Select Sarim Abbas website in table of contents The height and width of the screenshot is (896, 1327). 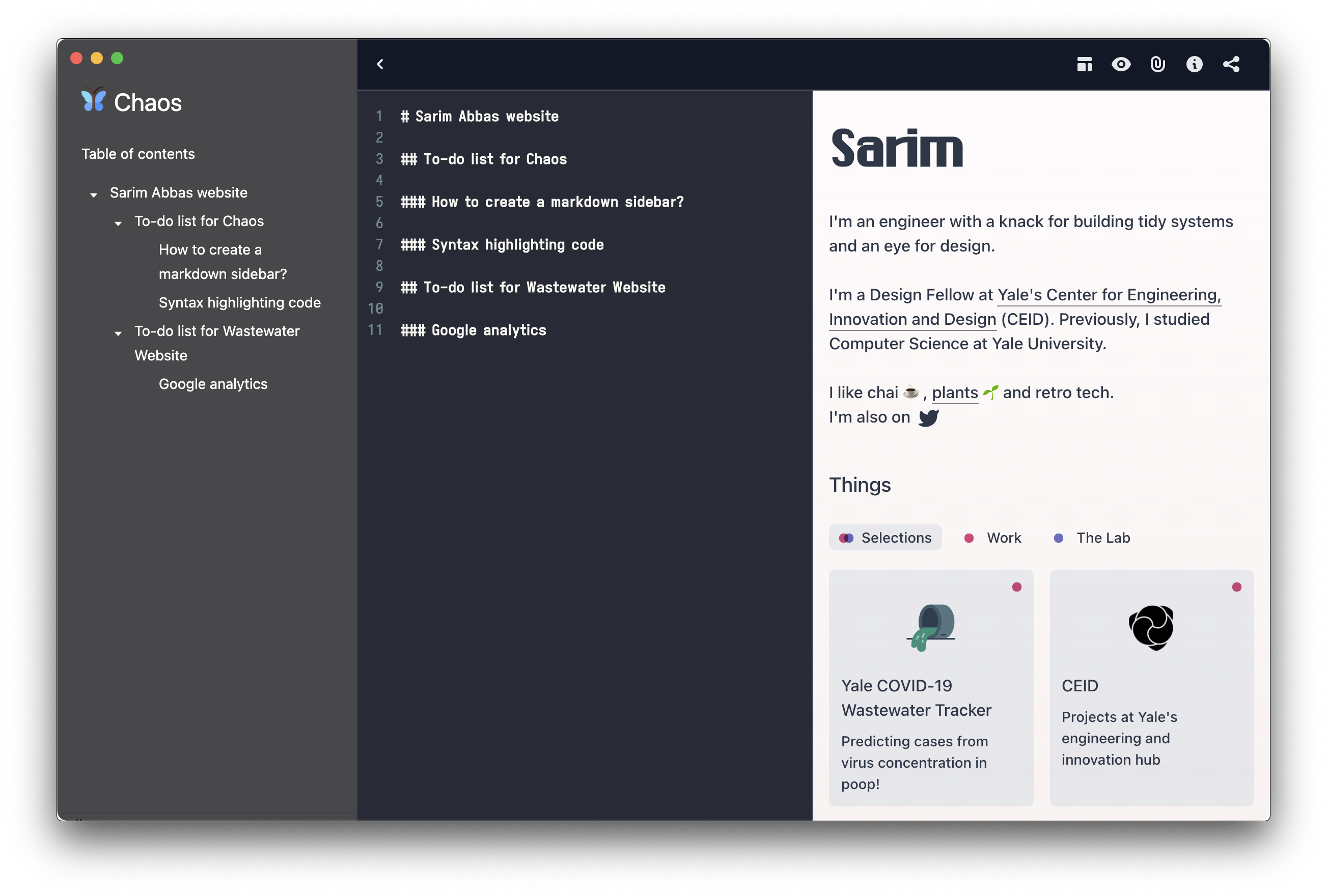point(179,192)
